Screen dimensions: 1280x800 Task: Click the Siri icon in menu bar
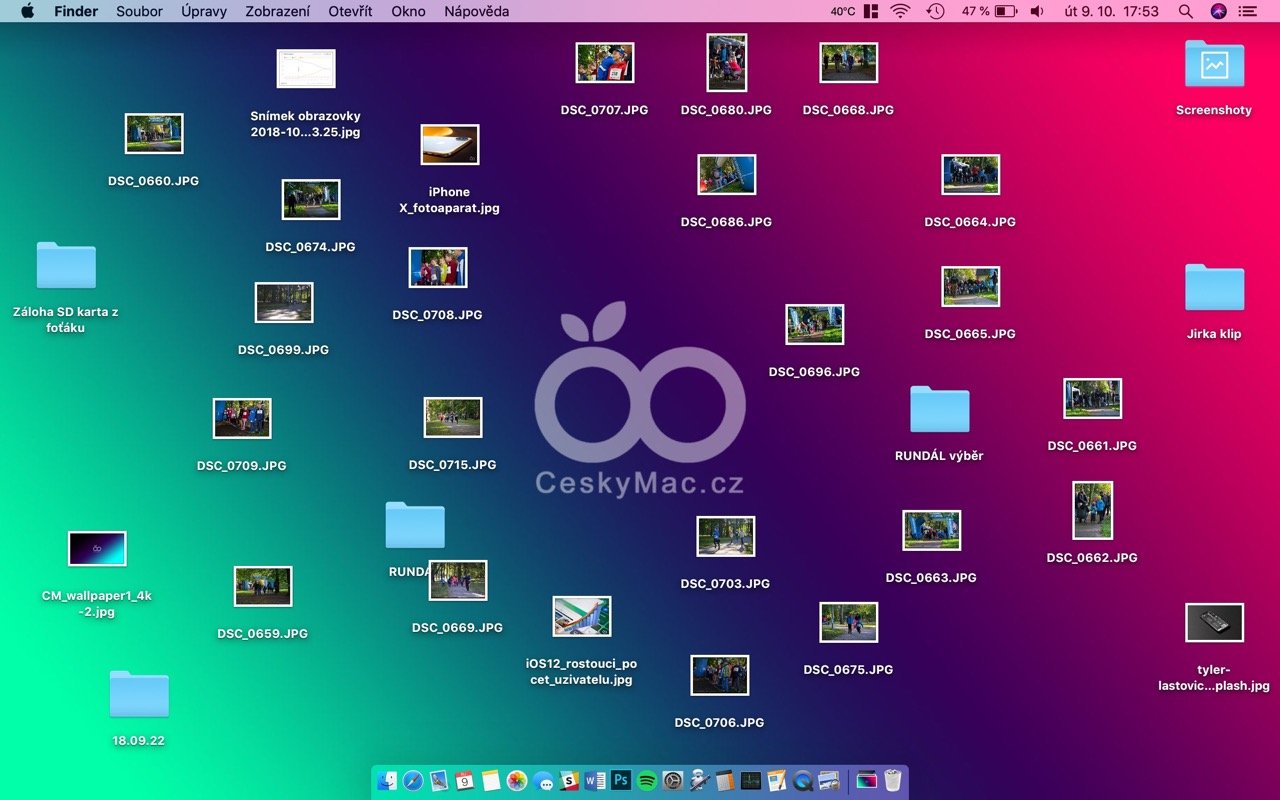(x=1218, y=11)
